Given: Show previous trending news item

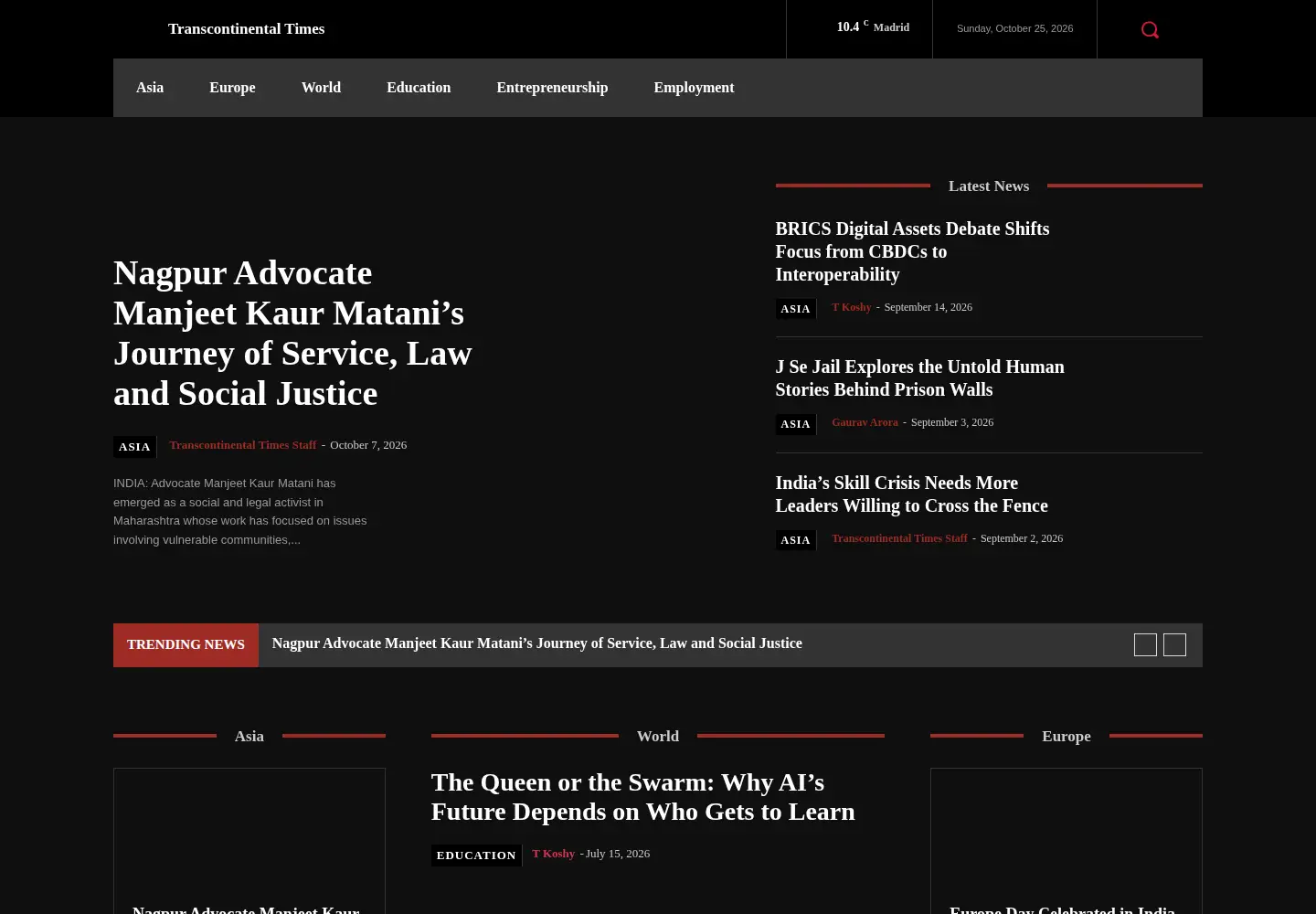Looking at the screenshot, I should [x=1145, y=644].
